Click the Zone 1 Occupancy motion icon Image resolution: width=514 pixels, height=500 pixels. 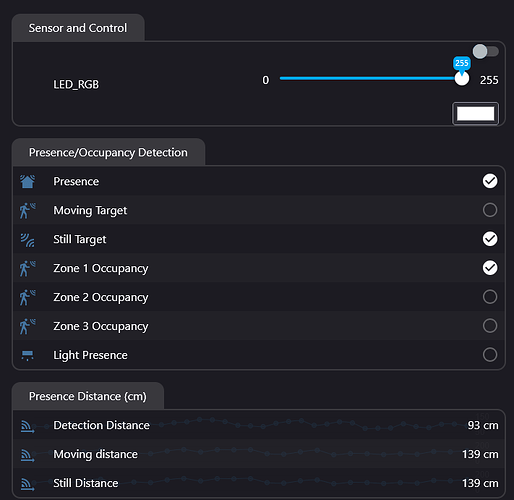coord(27,268)
